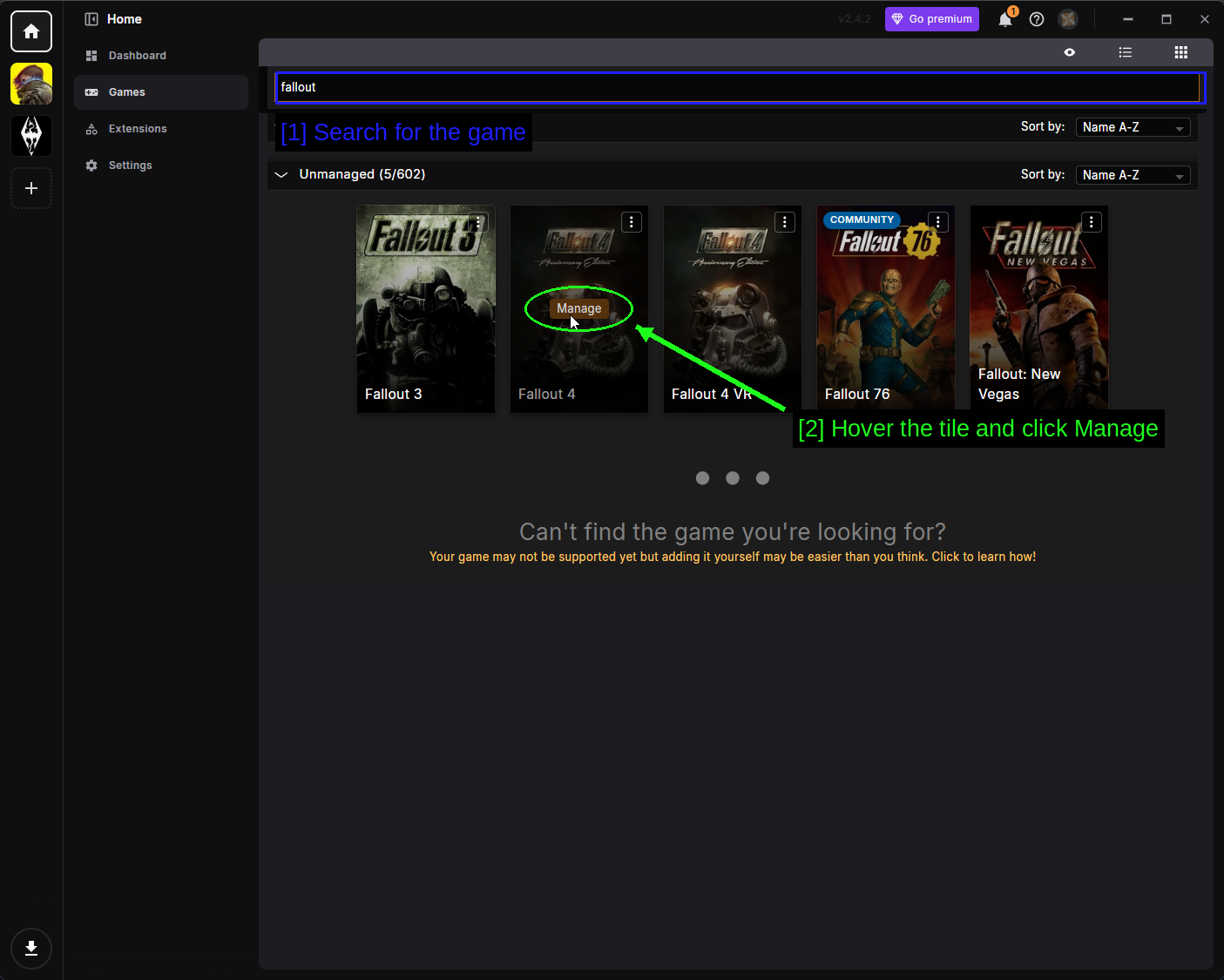Screen dimensions: 1224x980
Task: Collapse the Unmanaged games section
Action: click(281, 174)
